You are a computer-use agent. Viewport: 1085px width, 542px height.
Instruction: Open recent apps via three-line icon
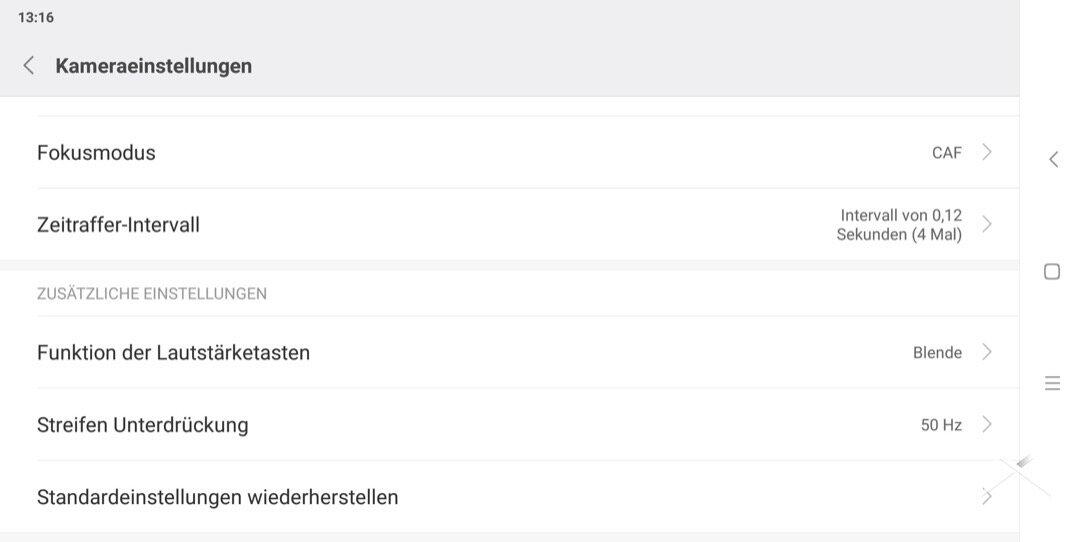(x=1052, y=383)
